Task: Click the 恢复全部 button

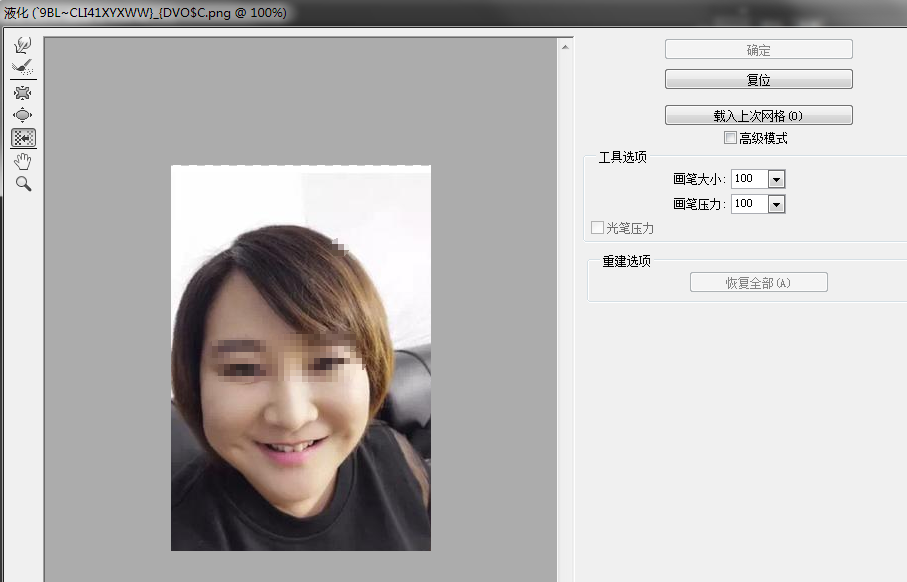Action: 758,283
